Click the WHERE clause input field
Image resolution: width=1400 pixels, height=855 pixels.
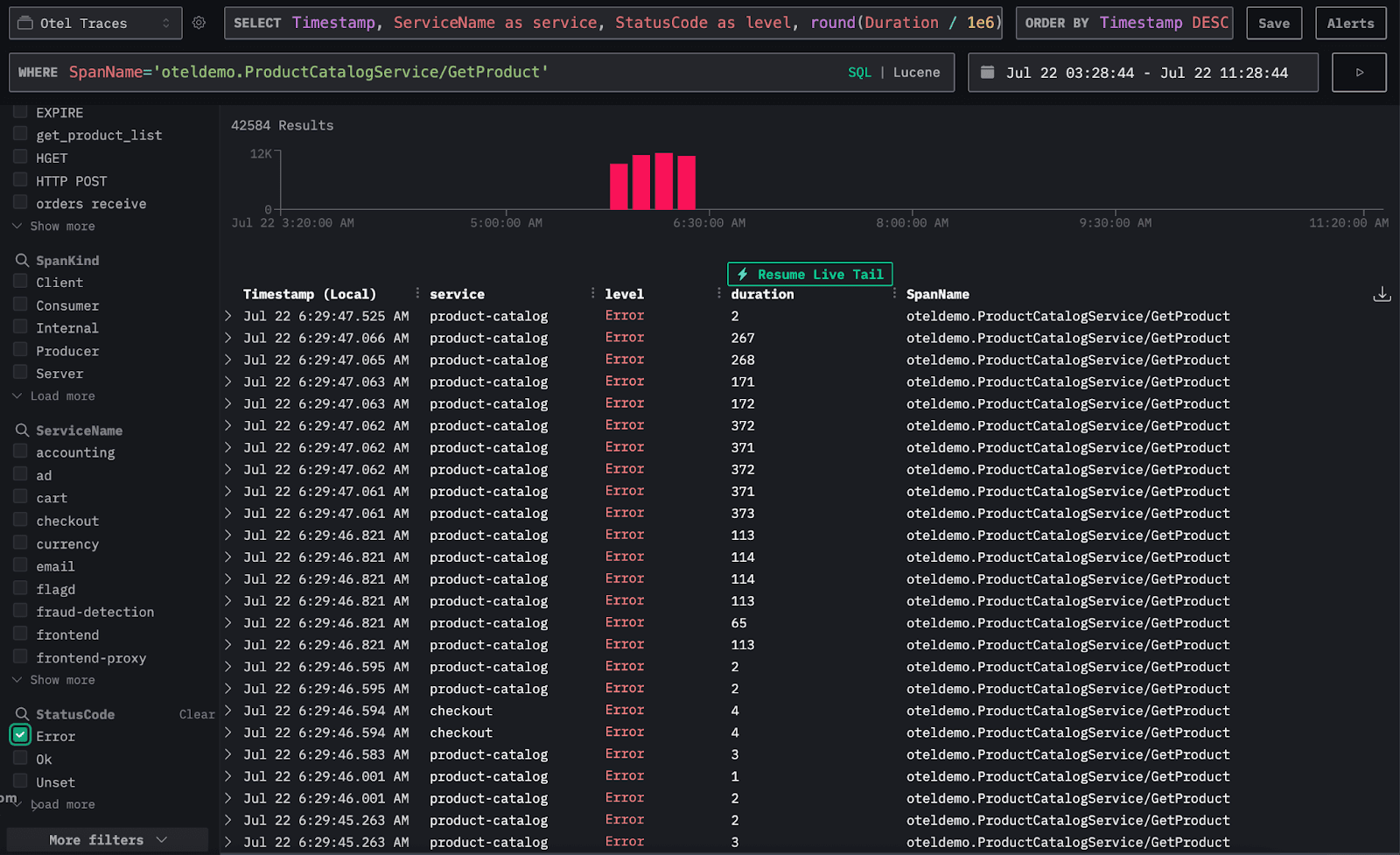click(437, 73)
